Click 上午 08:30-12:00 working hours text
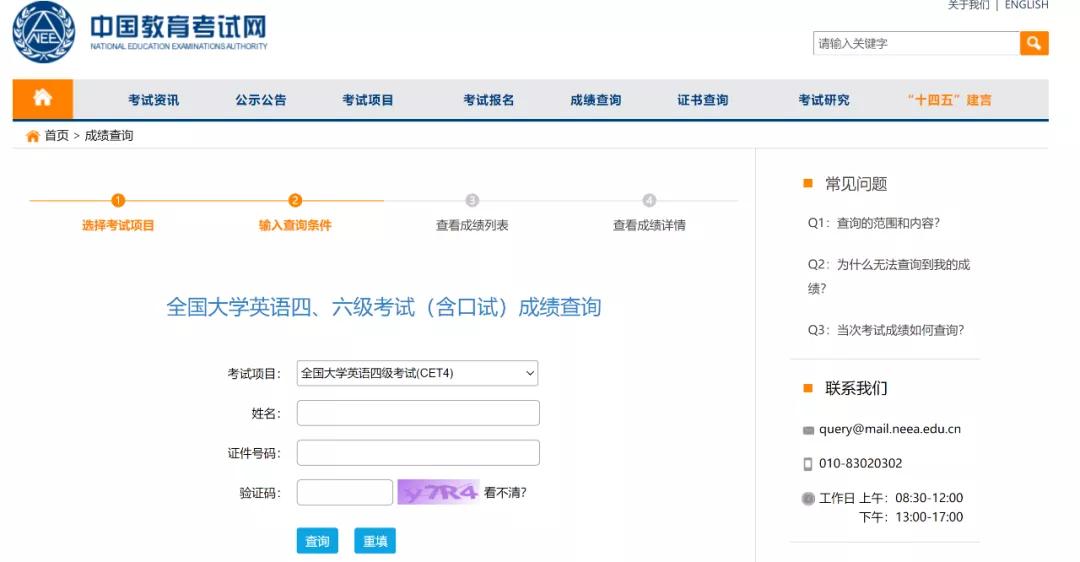 tap(911, 498)
